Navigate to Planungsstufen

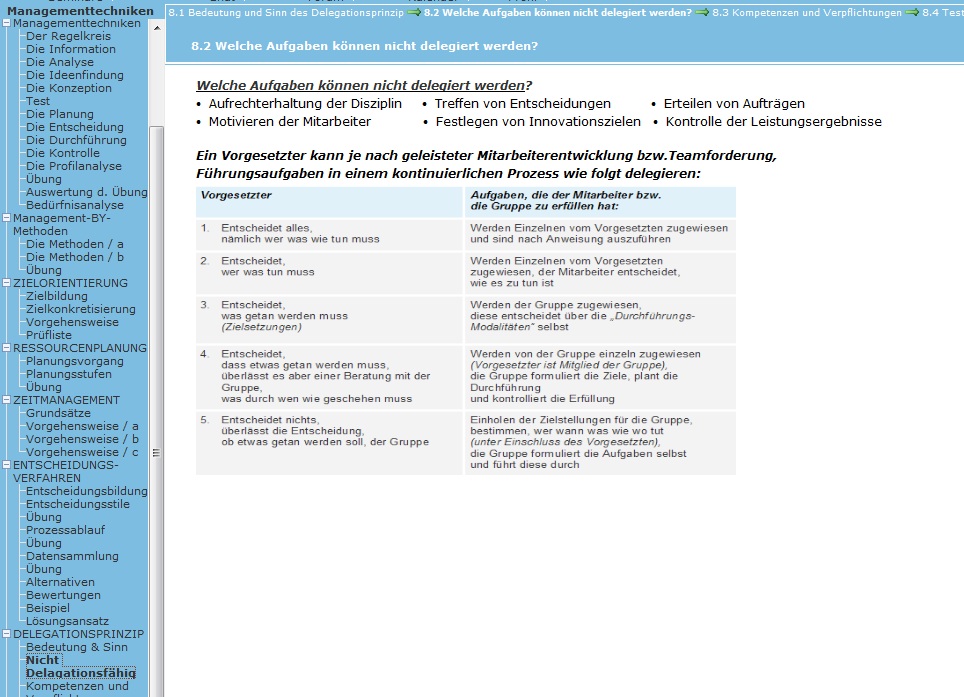click(x=69, y=374)
